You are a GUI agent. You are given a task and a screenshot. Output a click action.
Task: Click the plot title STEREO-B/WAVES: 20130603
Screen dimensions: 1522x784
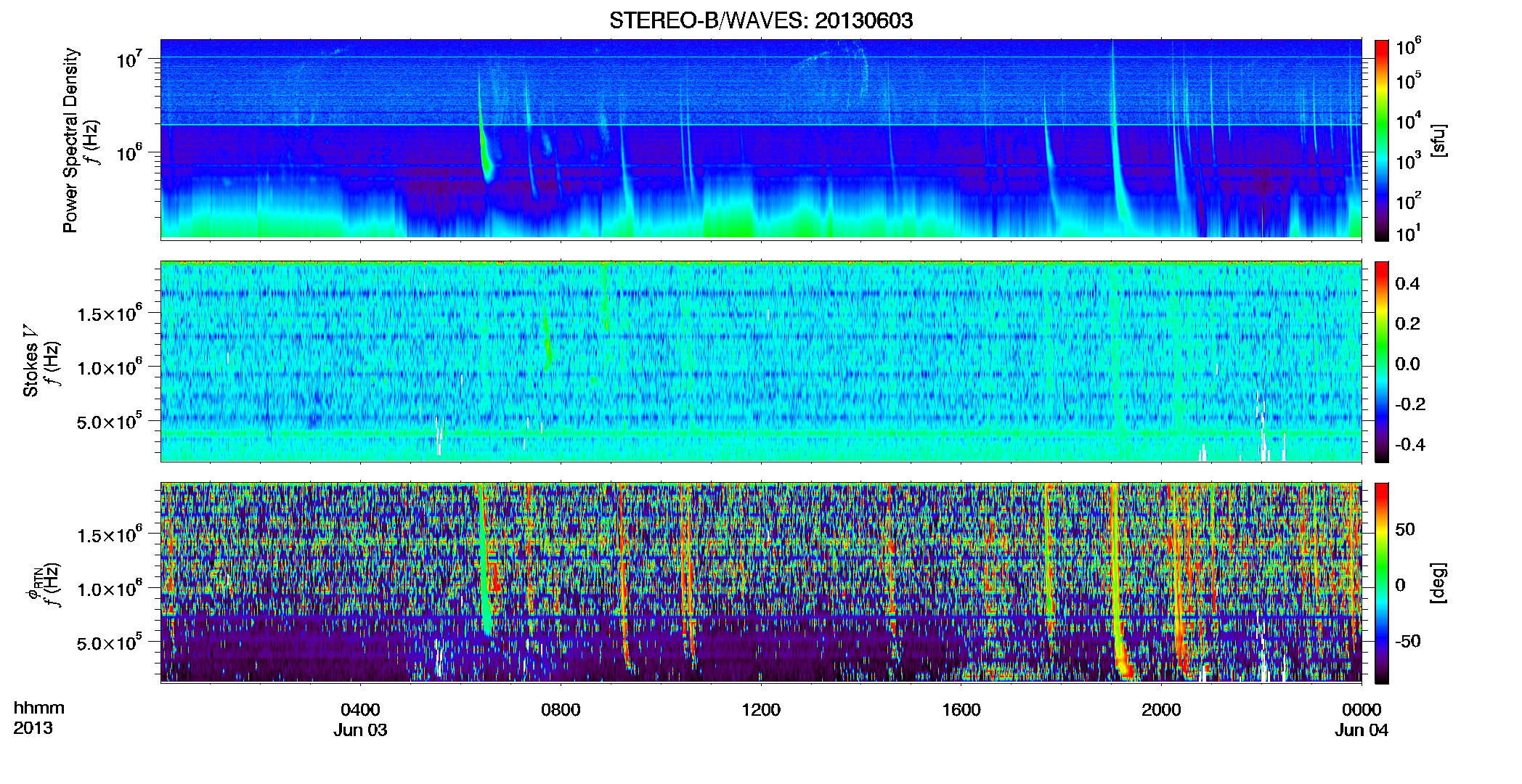click(761, 20)
